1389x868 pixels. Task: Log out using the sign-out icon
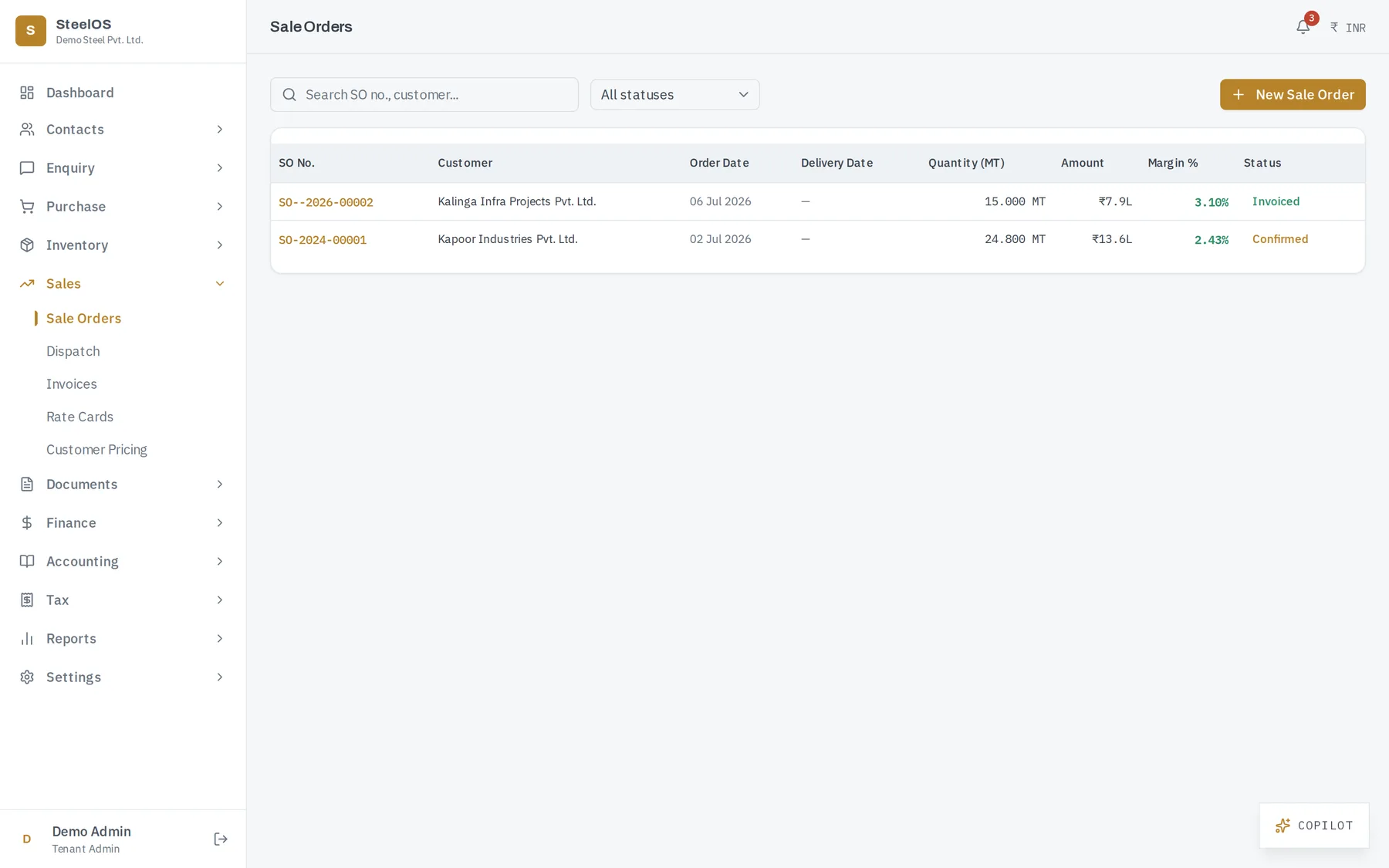click(x=221, y=839)
